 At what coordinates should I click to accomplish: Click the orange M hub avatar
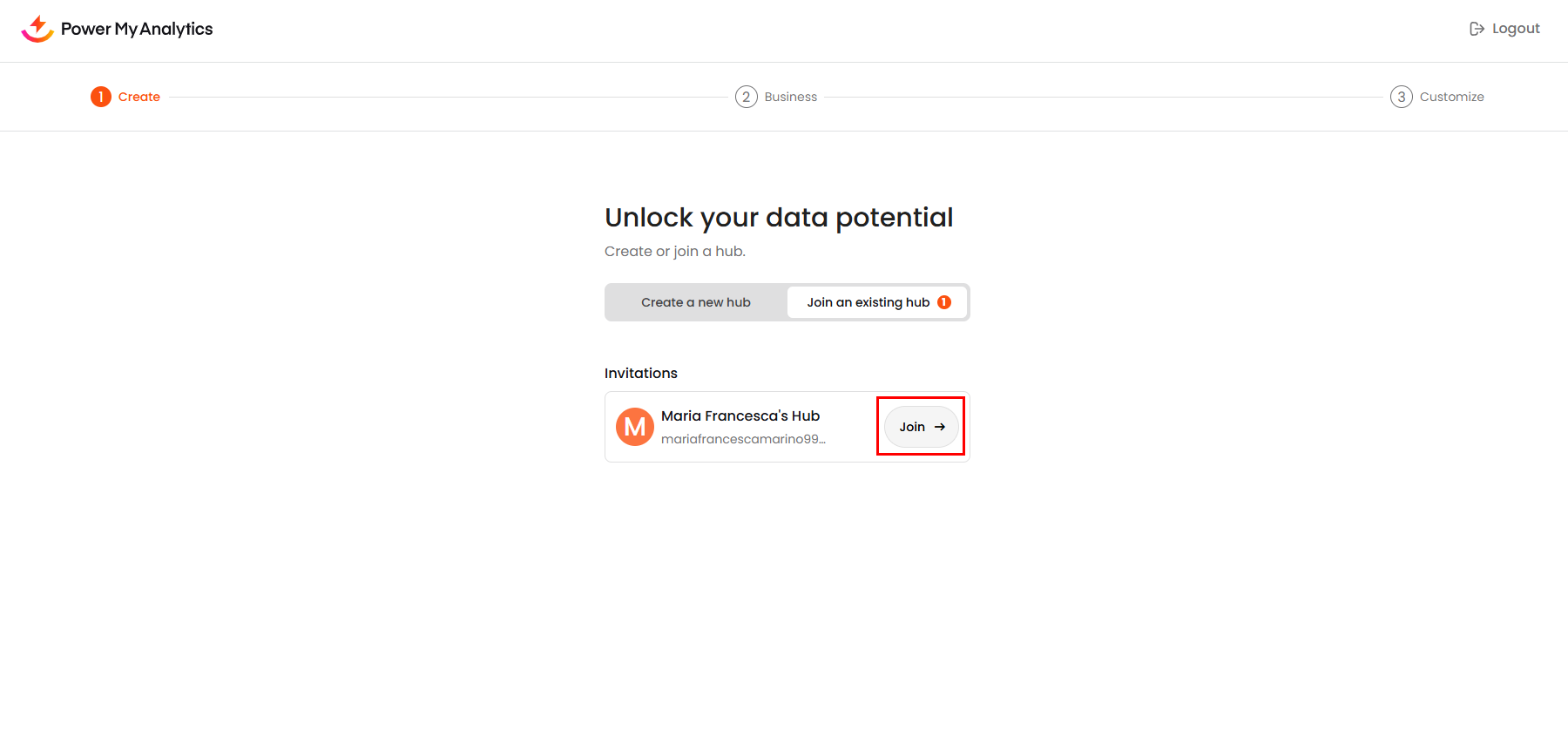(635, 427)
